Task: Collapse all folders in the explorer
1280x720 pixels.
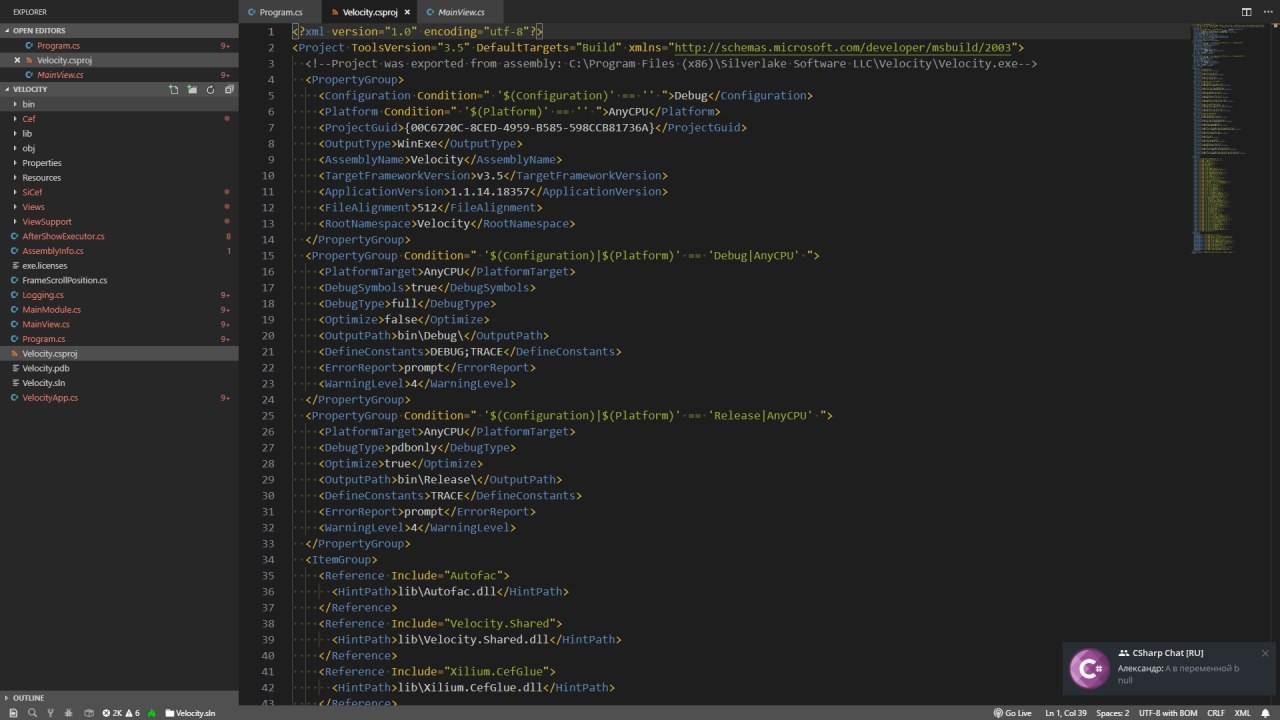Action: 229,89
